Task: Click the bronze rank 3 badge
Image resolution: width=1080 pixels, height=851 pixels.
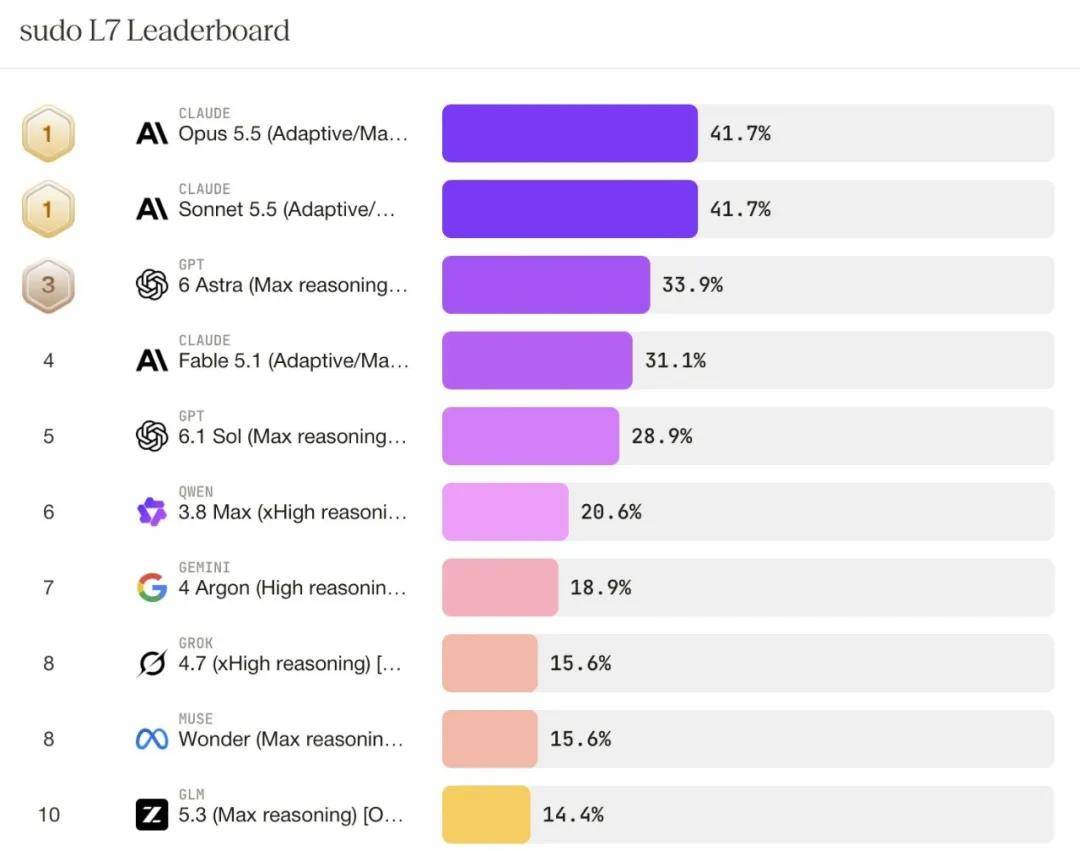Action: (x=48, y=285)
